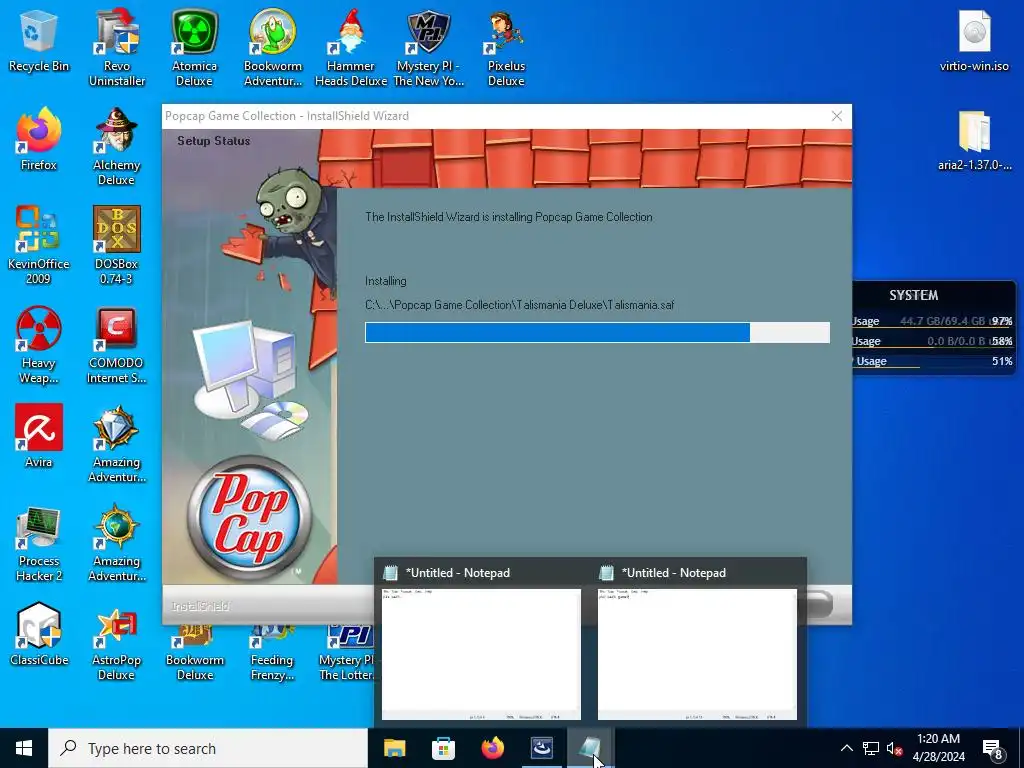Click the Notepad taskbar button
This screenshot has height=768, width=1024.
tap(590, 748)
